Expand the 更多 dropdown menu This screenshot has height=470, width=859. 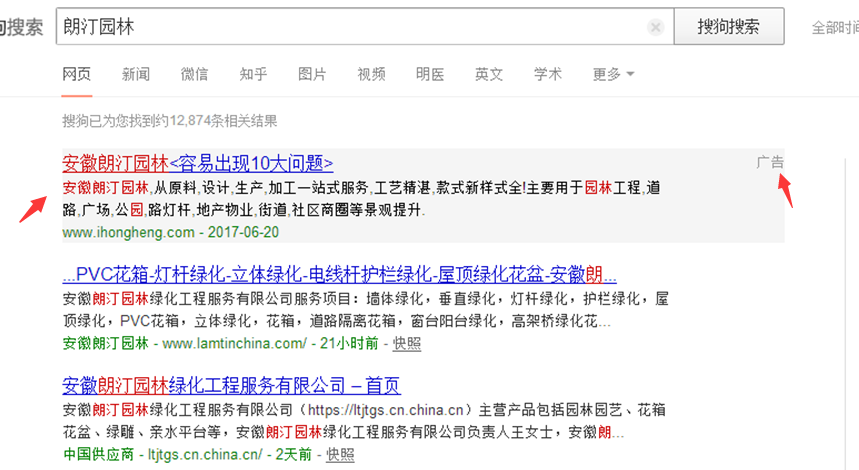tap(612, 74)
